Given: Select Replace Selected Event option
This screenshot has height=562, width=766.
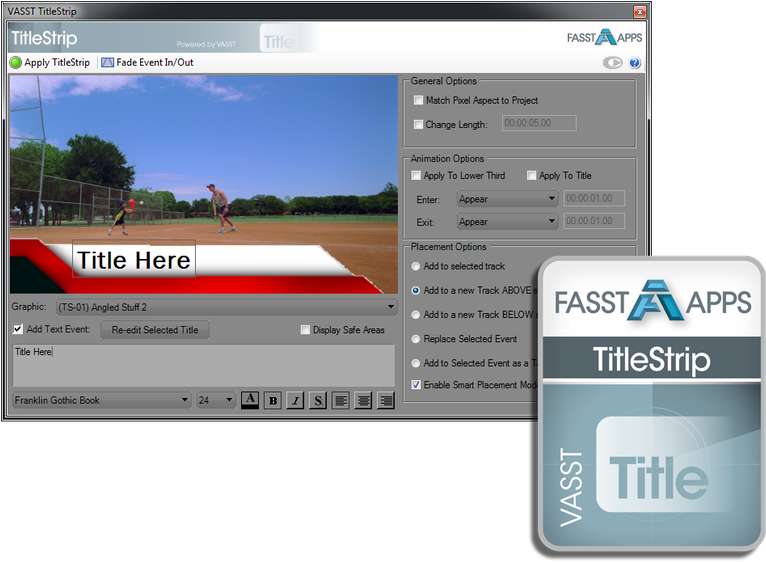Looking at the screenshot, I should tap(415, 339).
